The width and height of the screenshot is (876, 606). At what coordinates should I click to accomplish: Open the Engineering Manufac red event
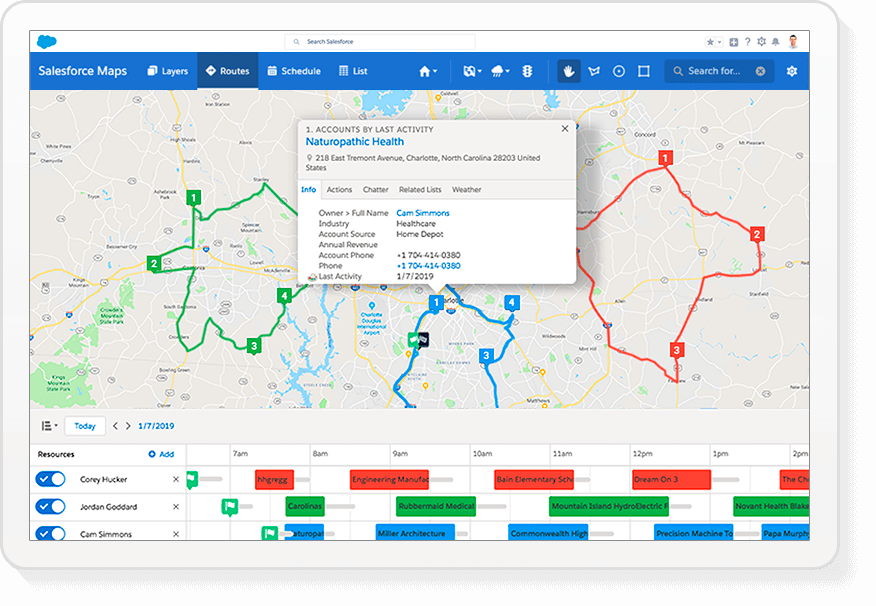pos(389,479)
